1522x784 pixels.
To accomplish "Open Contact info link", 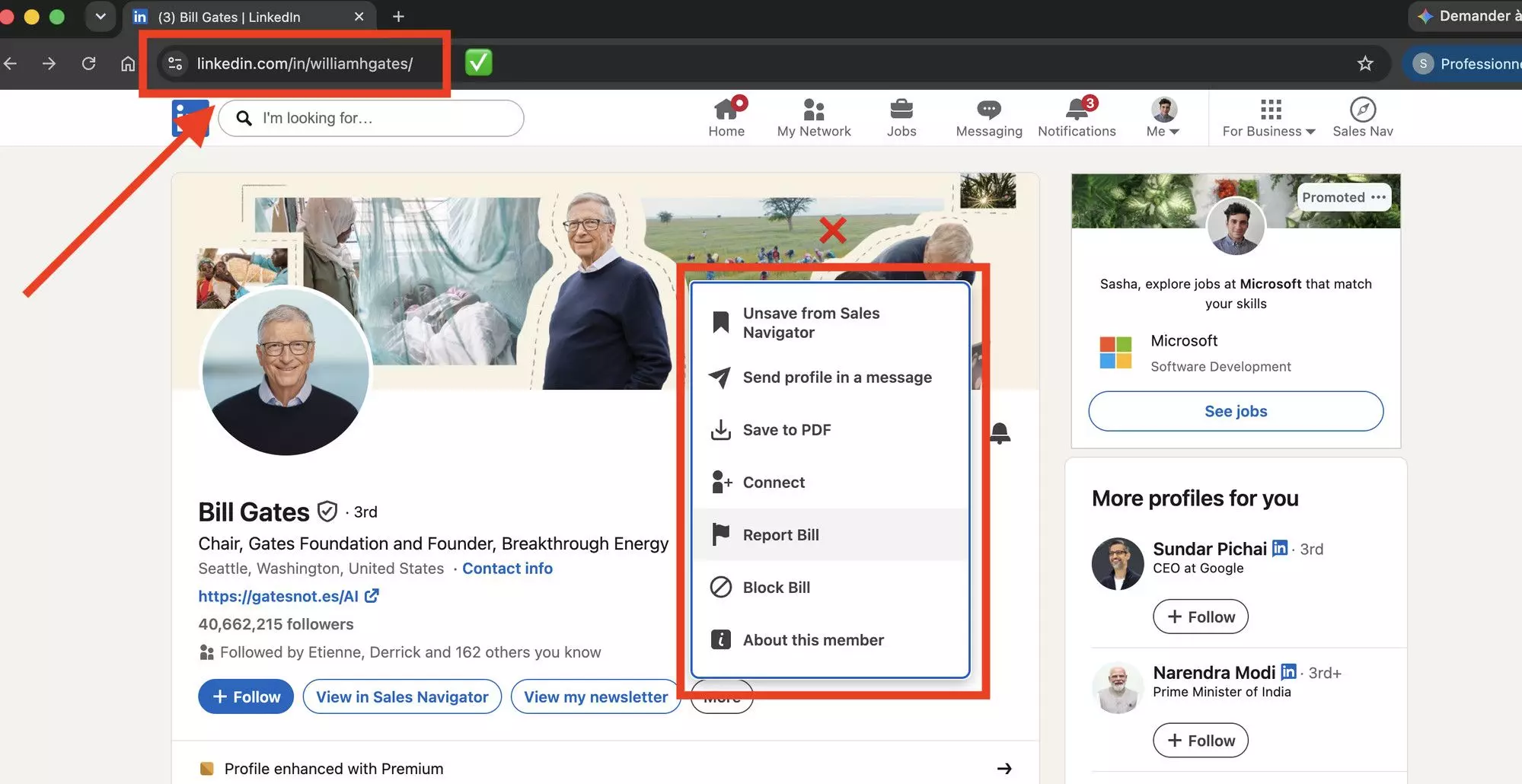I will tap(507, 569).
